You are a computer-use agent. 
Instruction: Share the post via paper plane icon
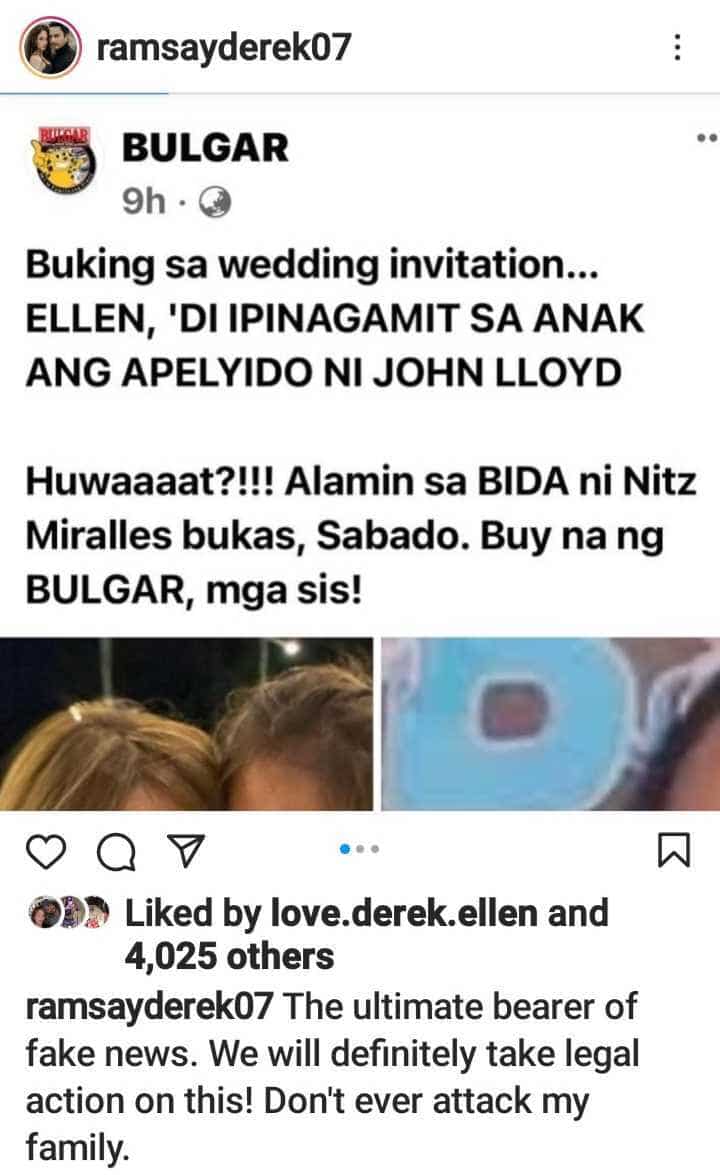(186, 851)
